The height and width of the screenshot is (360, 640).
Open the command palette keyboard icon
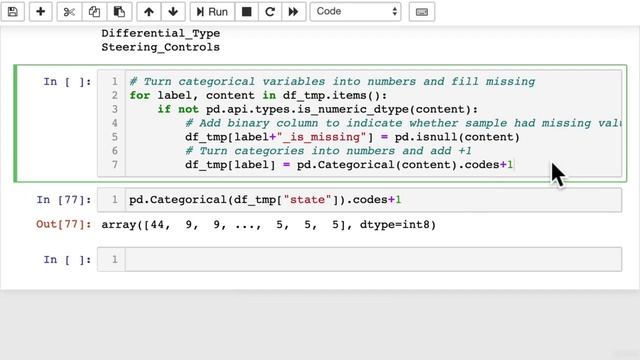pos(422,11)
